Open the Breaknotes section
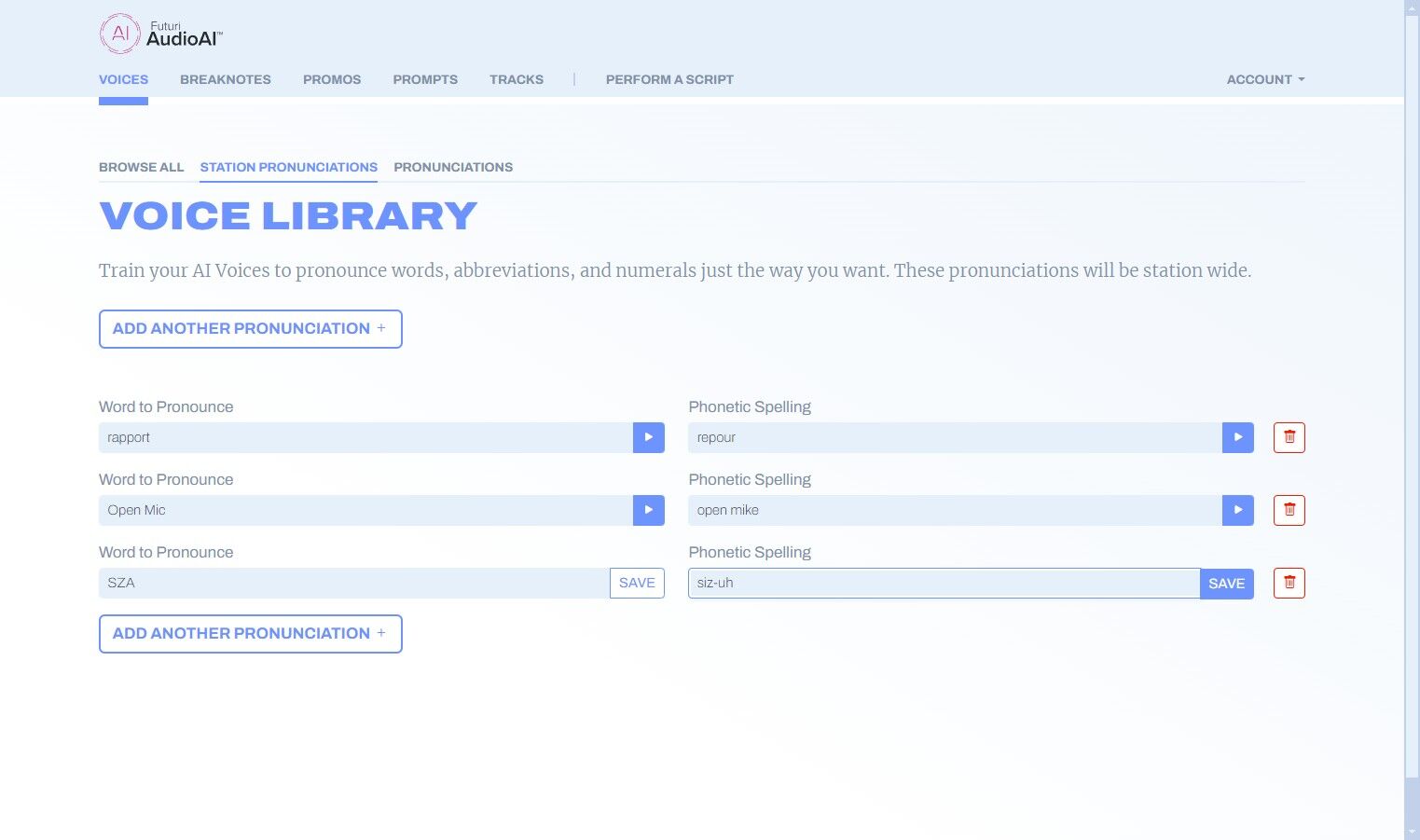 click(225, 79)
